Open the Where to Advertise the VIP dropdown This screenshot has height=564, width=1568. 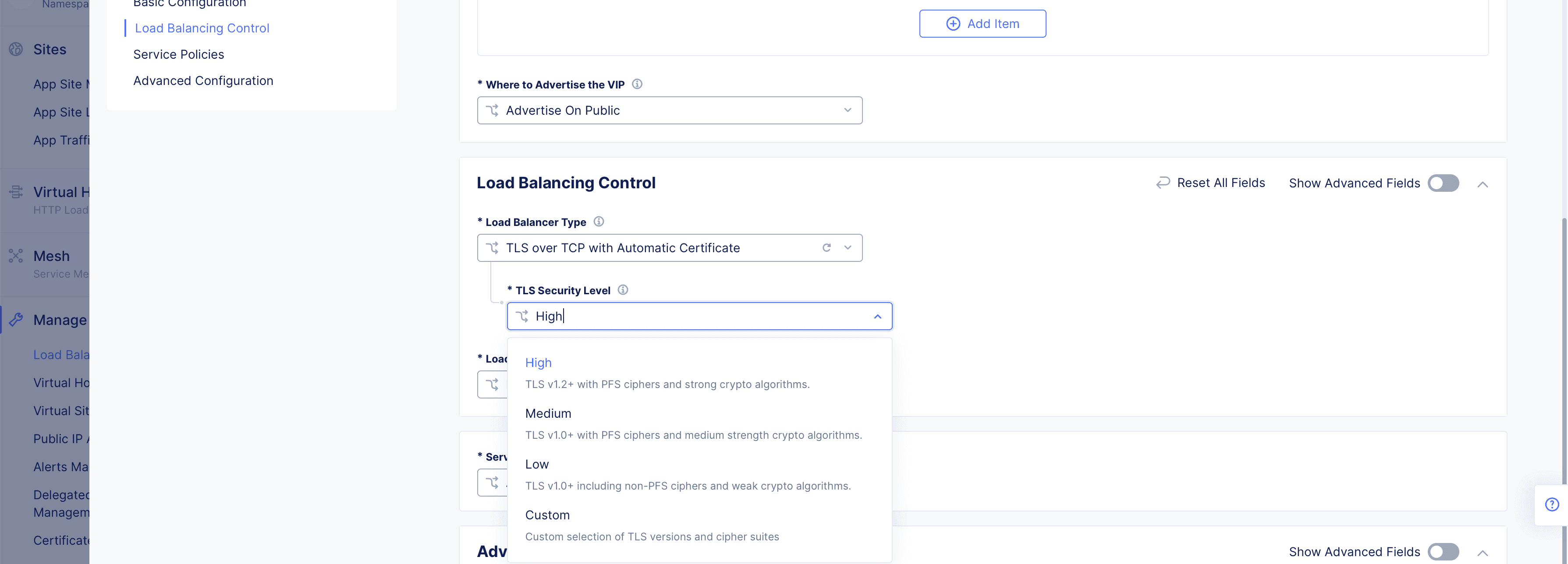669,110
